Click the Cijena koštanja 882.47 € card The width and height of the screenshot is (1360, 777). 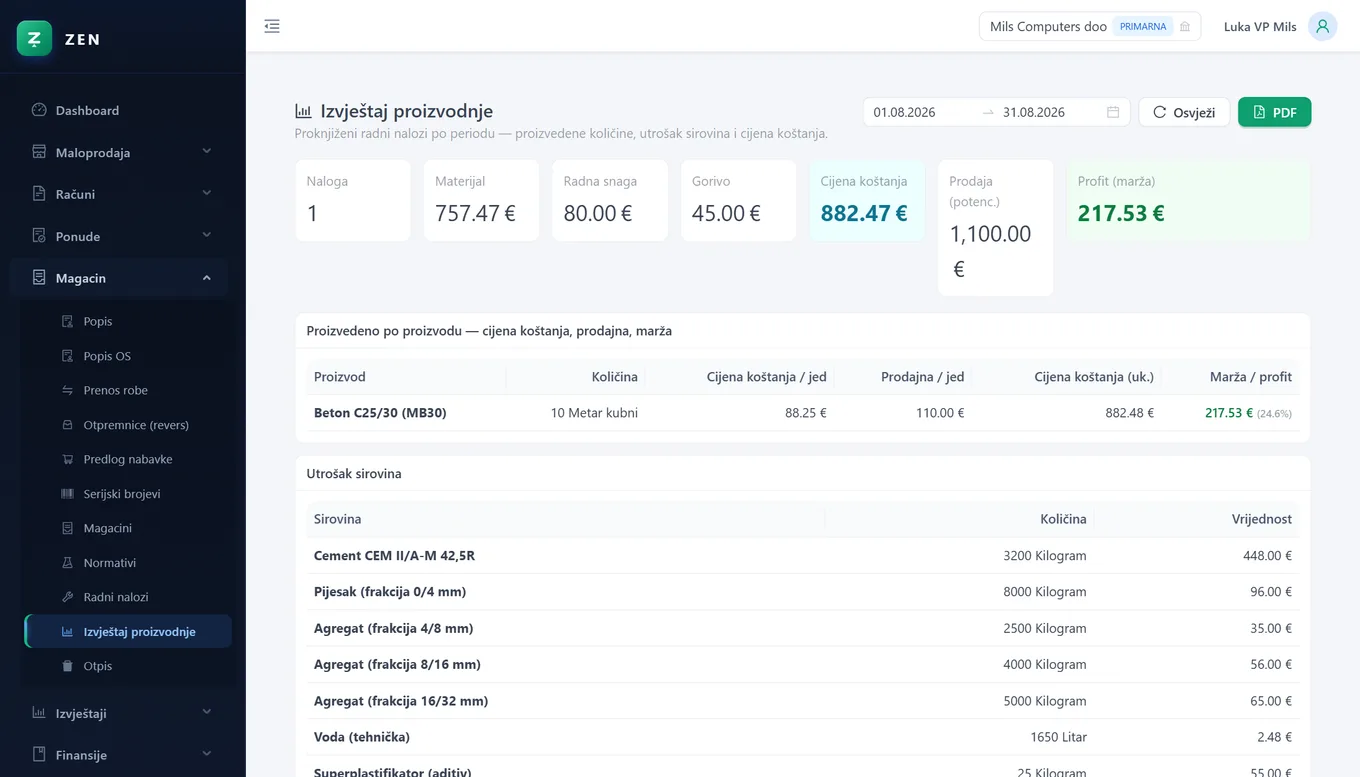click(x=867, y=201)
